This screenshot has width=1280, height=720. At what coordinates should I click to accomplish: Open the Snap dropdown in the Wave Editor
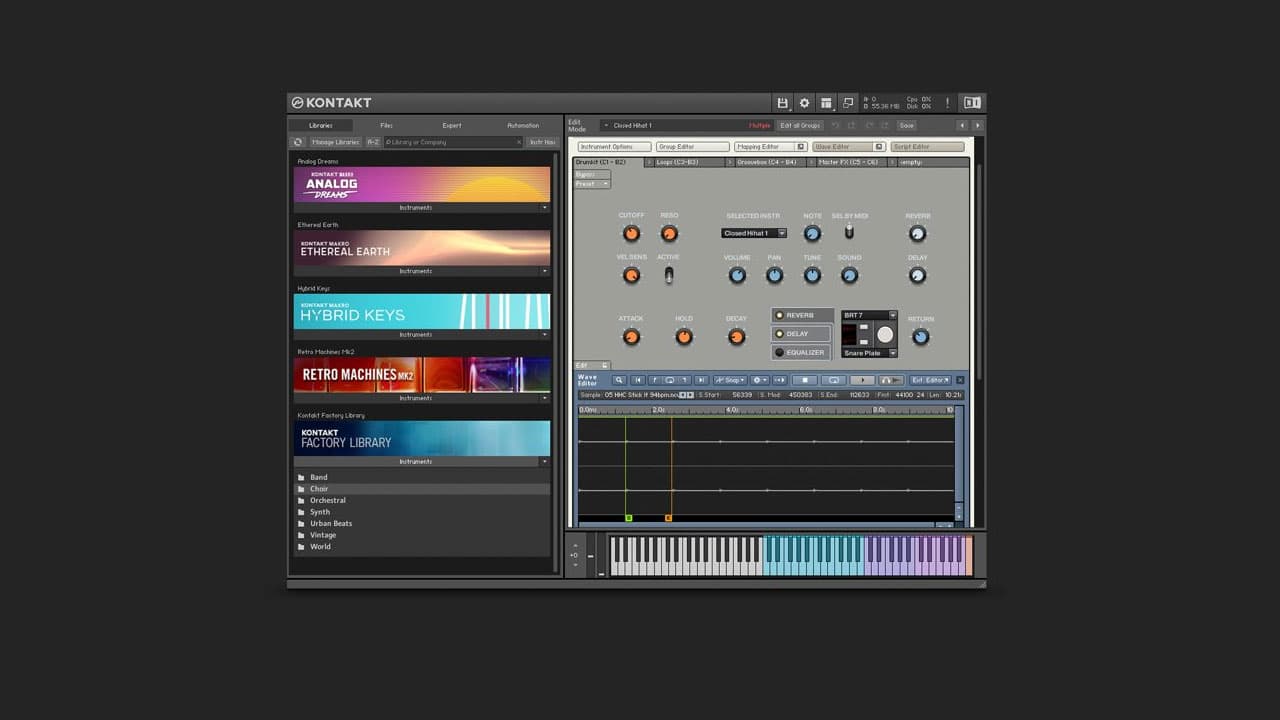pos(729,380)
